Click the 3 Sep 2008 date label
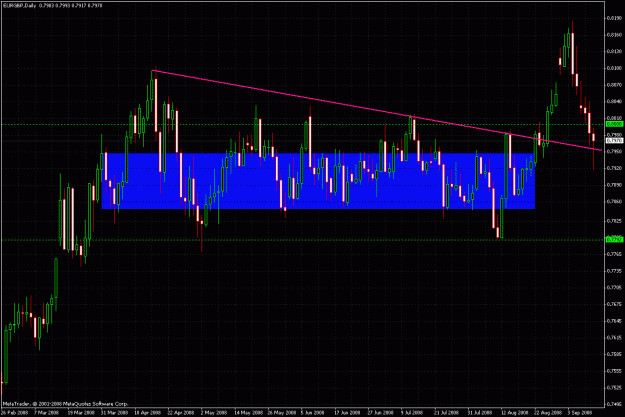This screenshot has width=625, height=417. pos(580,413)
